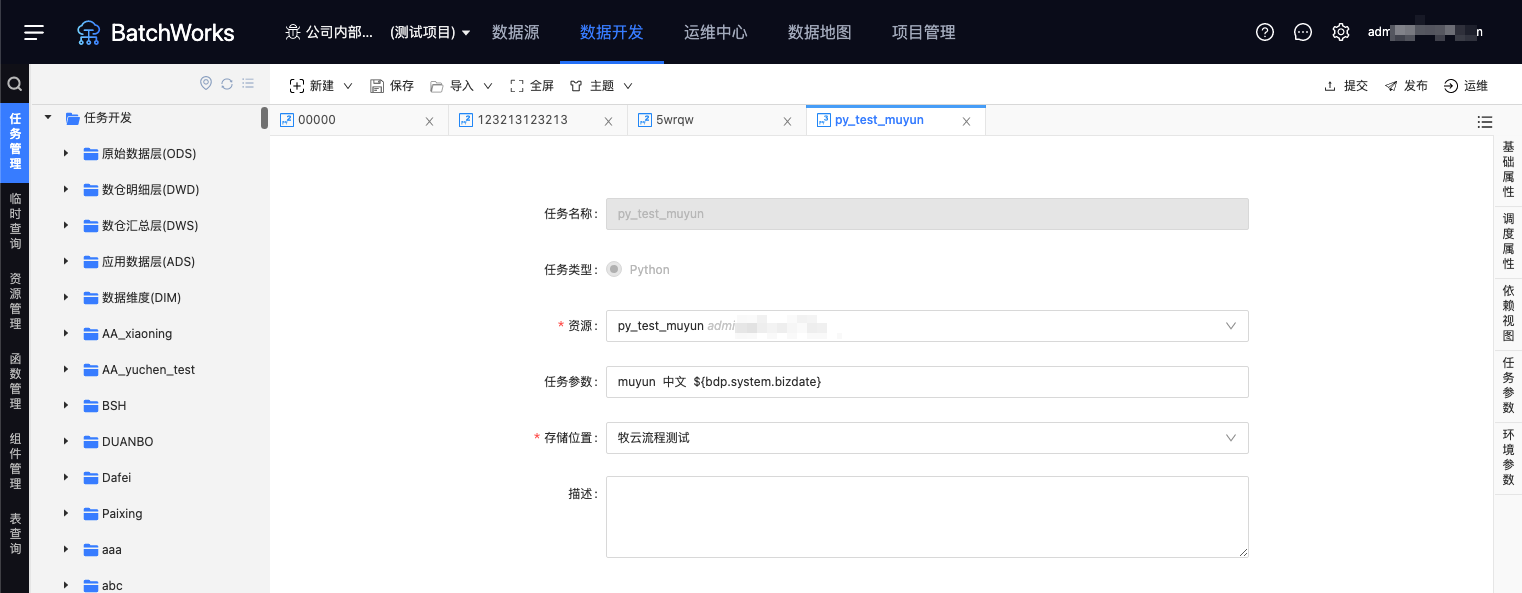Select the AA_yuchen_test tree folder

click(x=148, y=370)
